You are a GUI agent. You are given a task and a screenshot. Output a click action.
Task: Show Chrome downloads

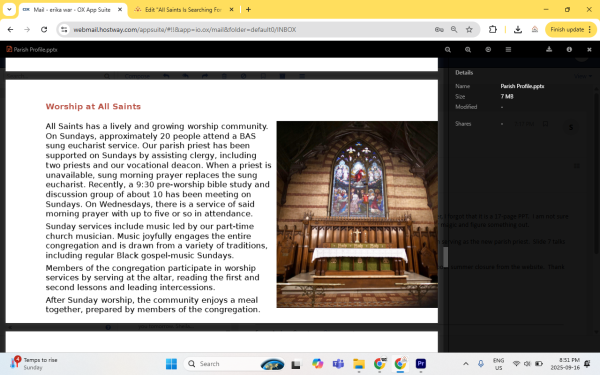click(518, 29)
